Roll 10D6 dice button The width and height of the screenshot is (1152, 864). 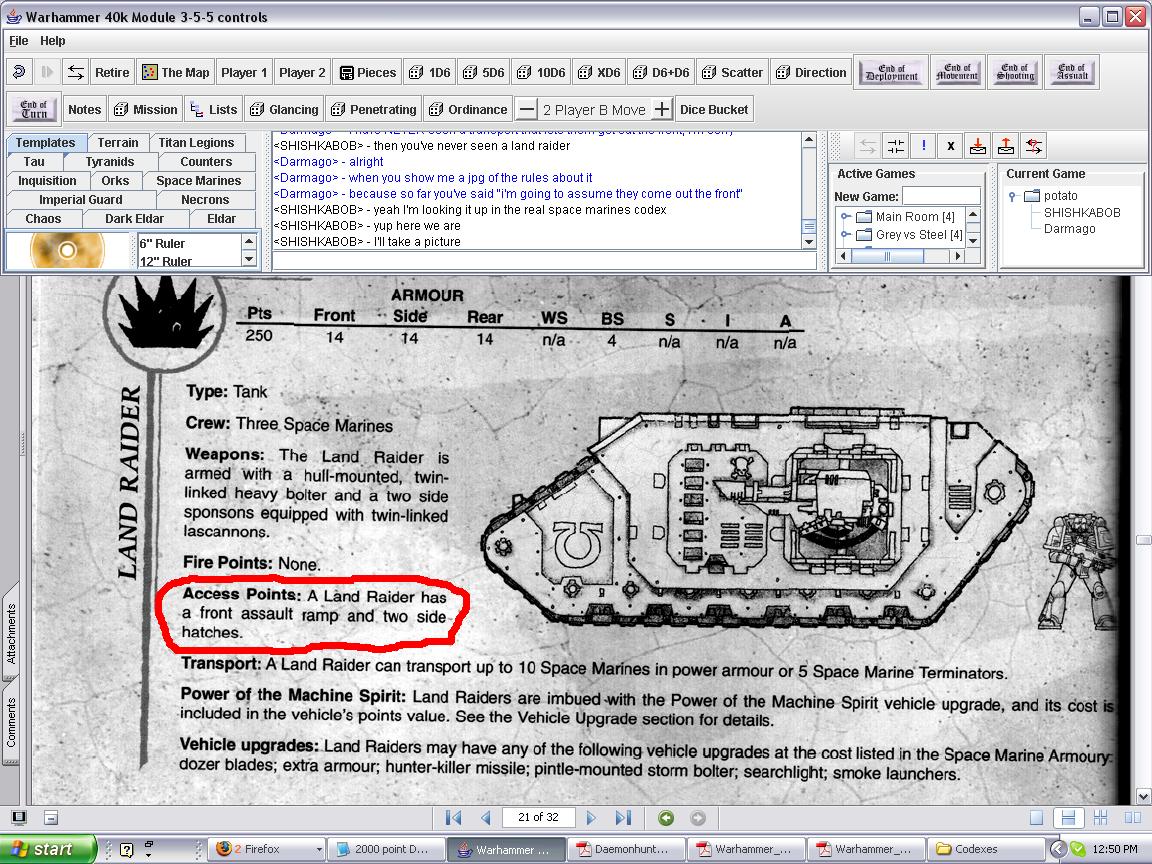pyautogui.click(x=541, y=72)
